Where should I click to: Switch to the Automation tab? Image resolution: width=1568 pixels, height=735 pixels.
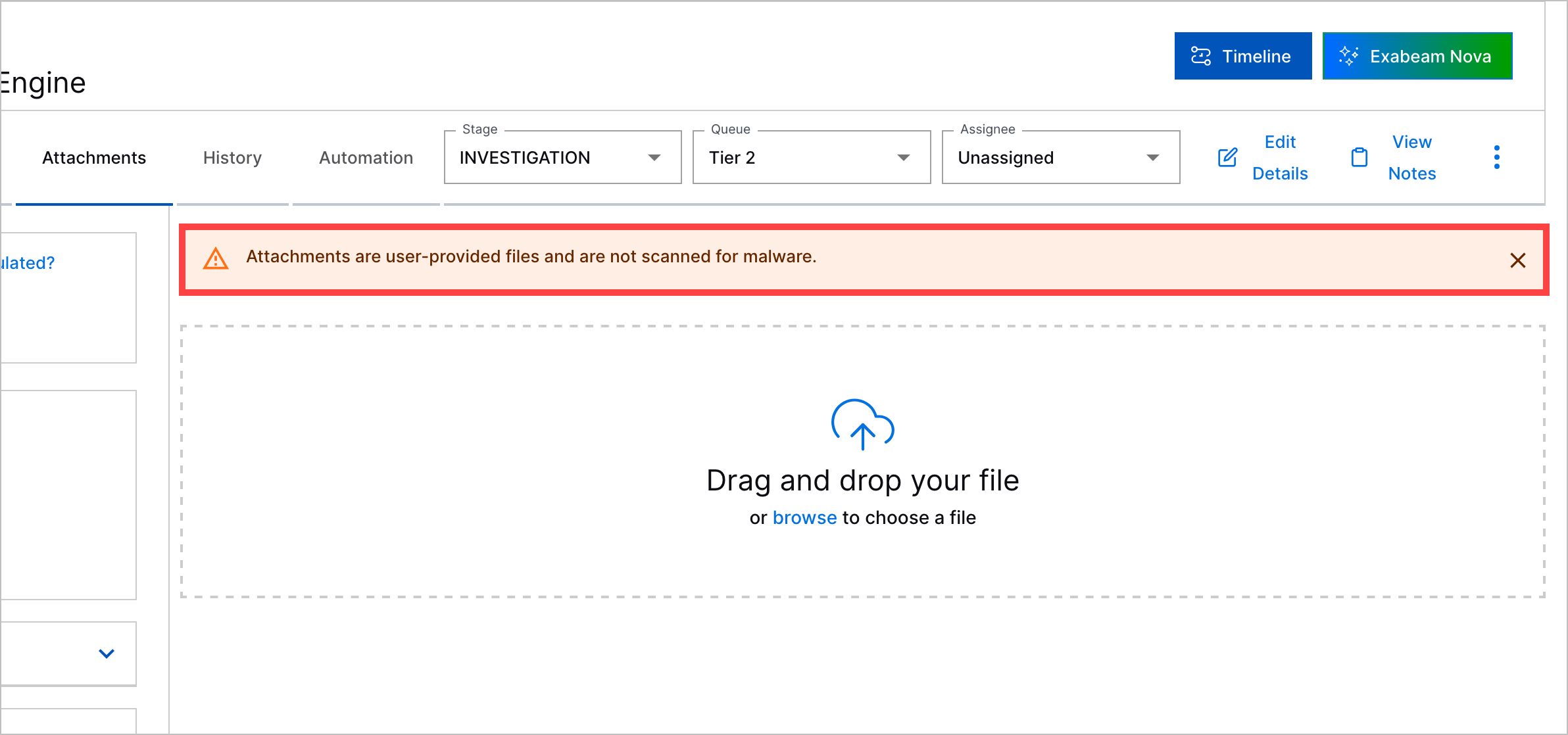pyautogui.click(x=366, y=157)
